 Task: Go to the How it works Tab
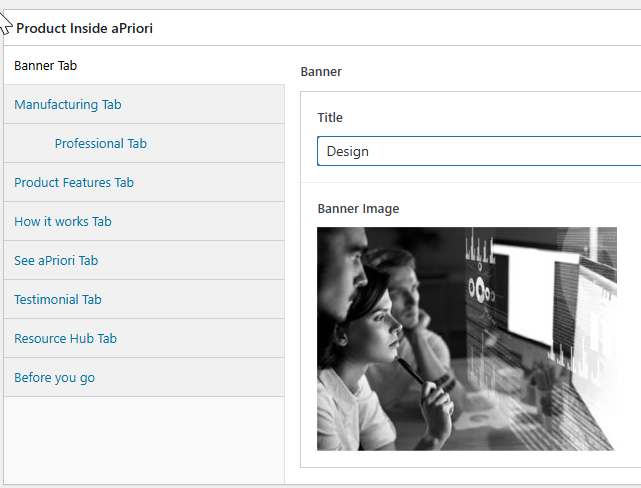coord(144,222)
